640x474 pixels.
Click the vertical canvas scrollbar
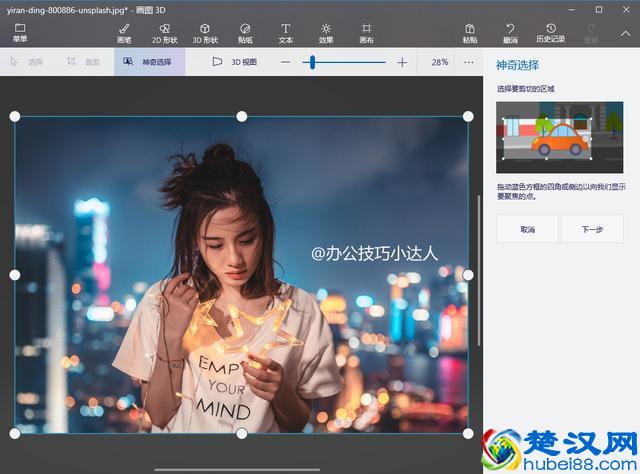pos(479,271)
